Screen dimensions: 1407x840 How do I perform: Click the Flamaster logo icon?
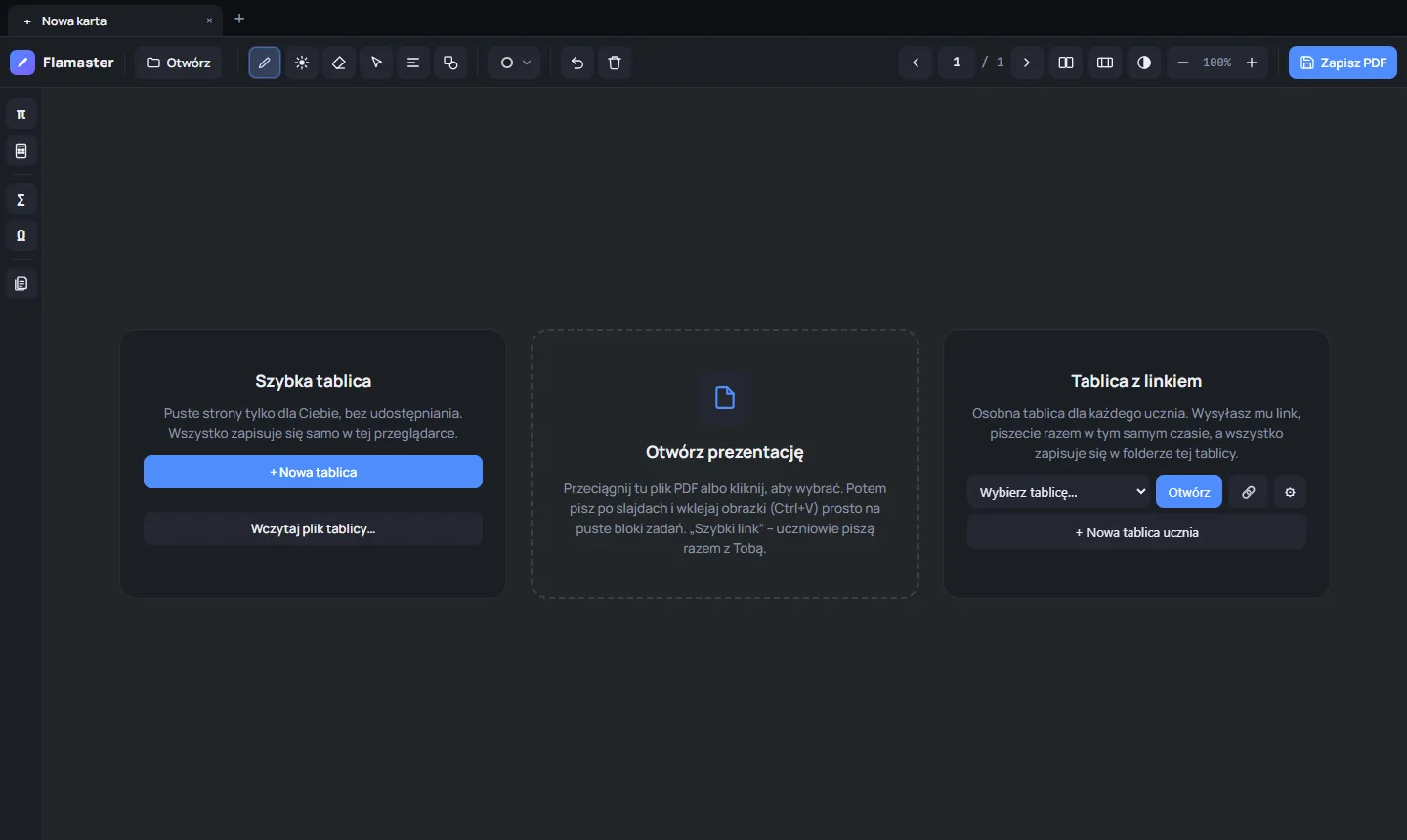[x=22, y=63]
